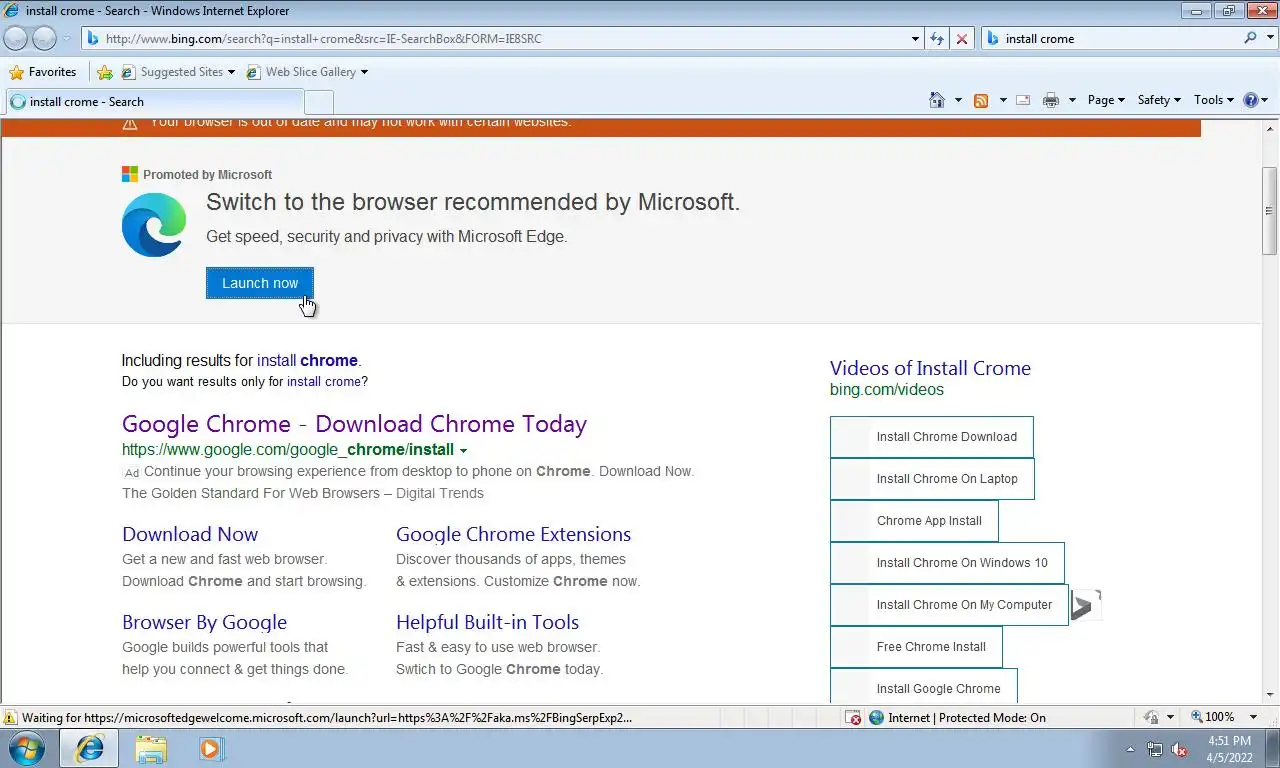Click the magnifier search icon
Screen dimensions: 1280x768
(x=1250, y=38)
